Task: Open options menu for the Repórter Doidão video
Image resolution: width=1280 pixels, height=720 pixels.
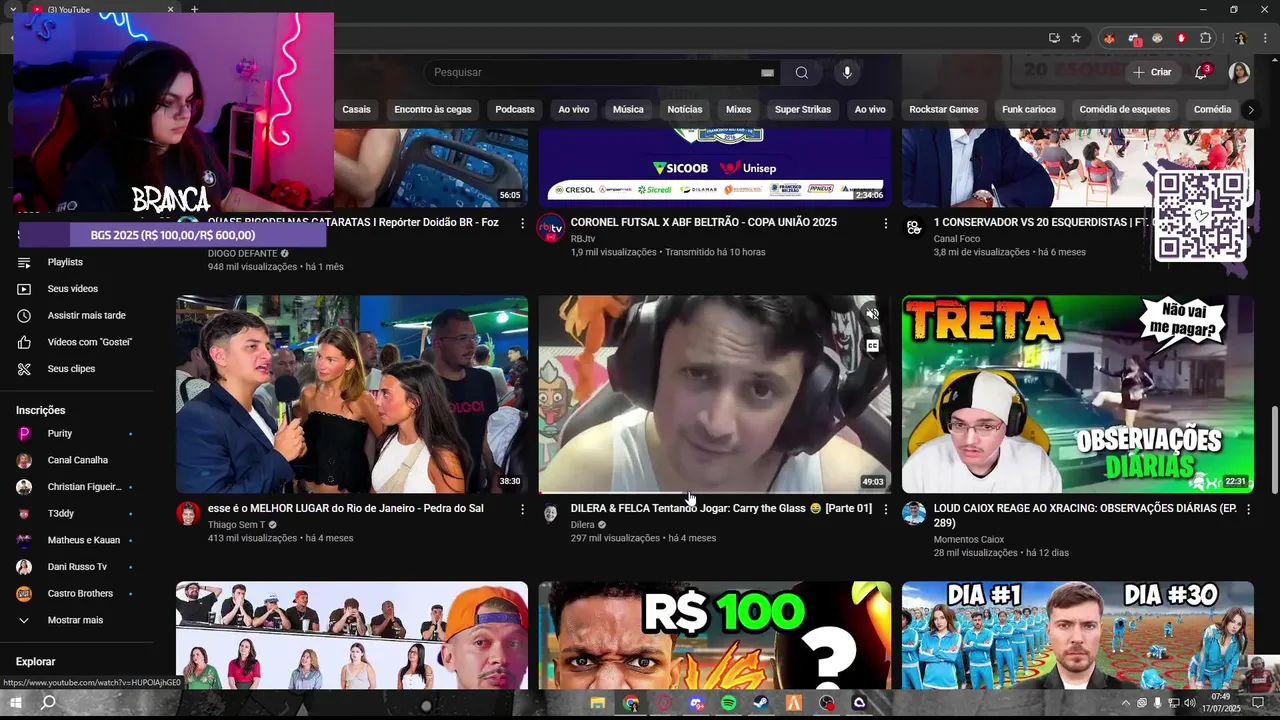Action: click(x=522, y=224)
